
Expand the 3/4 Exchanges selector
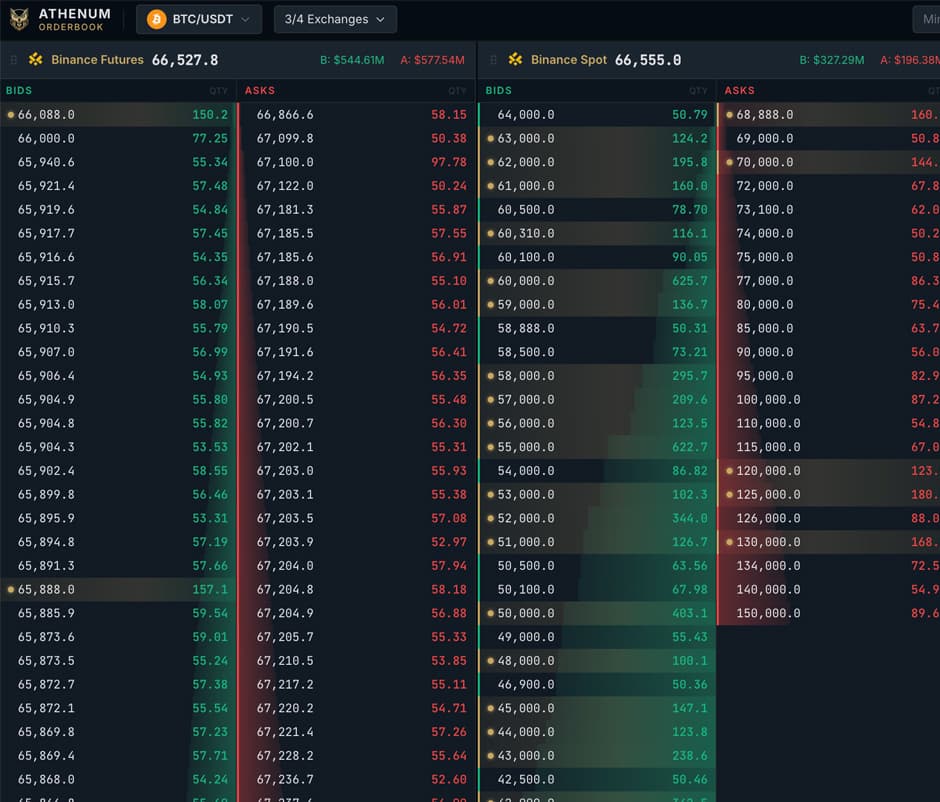(335, 19)
